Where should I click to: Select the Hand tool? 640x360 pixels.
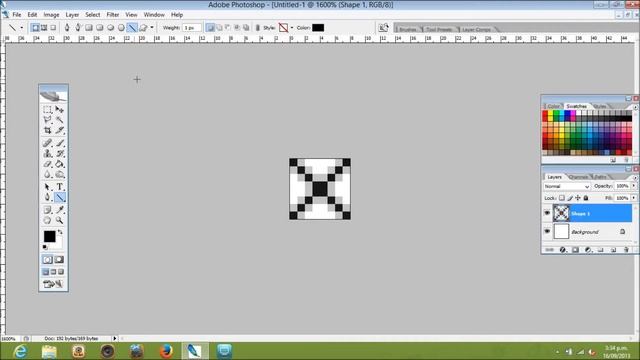pyautogui.click(x=47, y=220)
